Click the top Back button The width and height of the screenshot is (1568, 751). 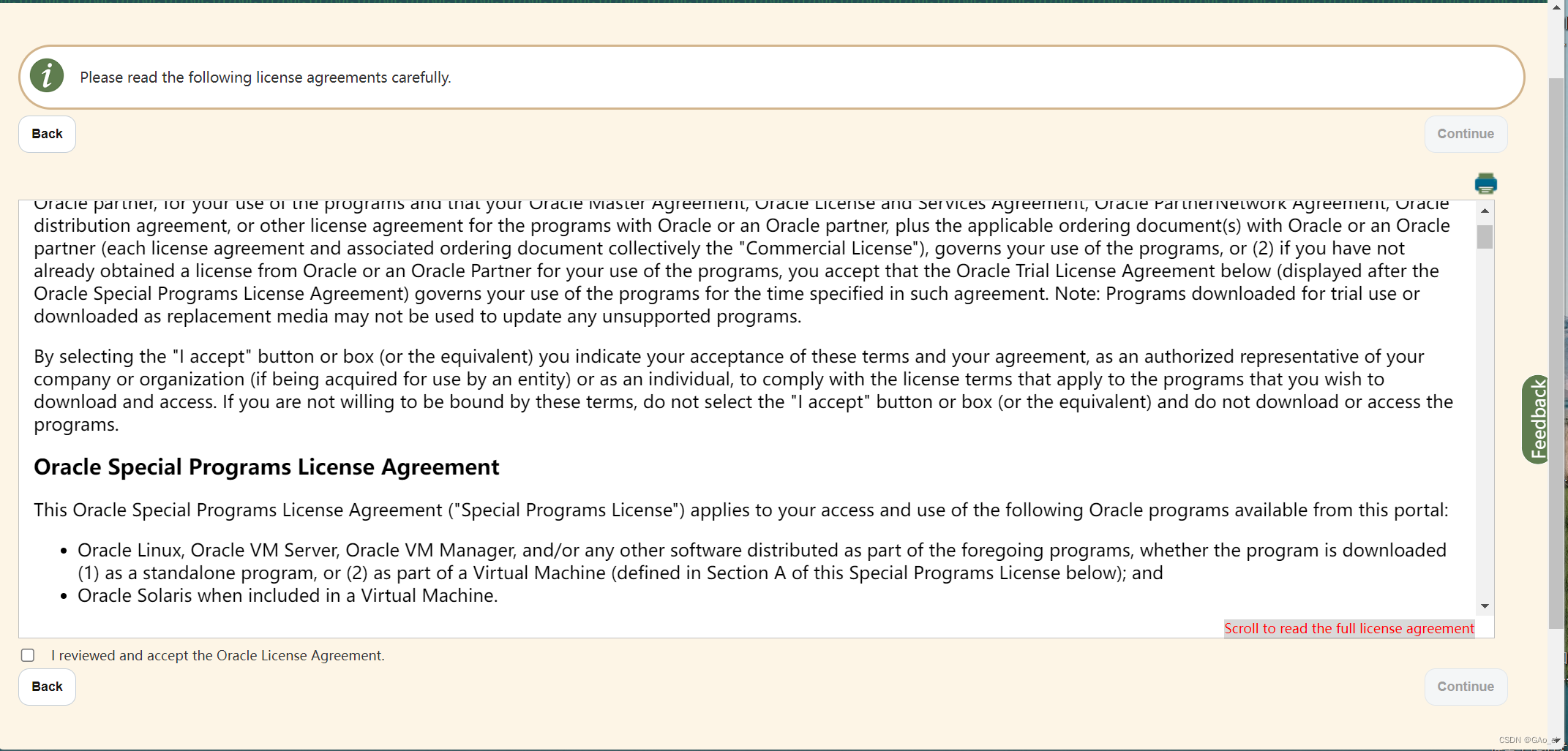coord(47,134)
